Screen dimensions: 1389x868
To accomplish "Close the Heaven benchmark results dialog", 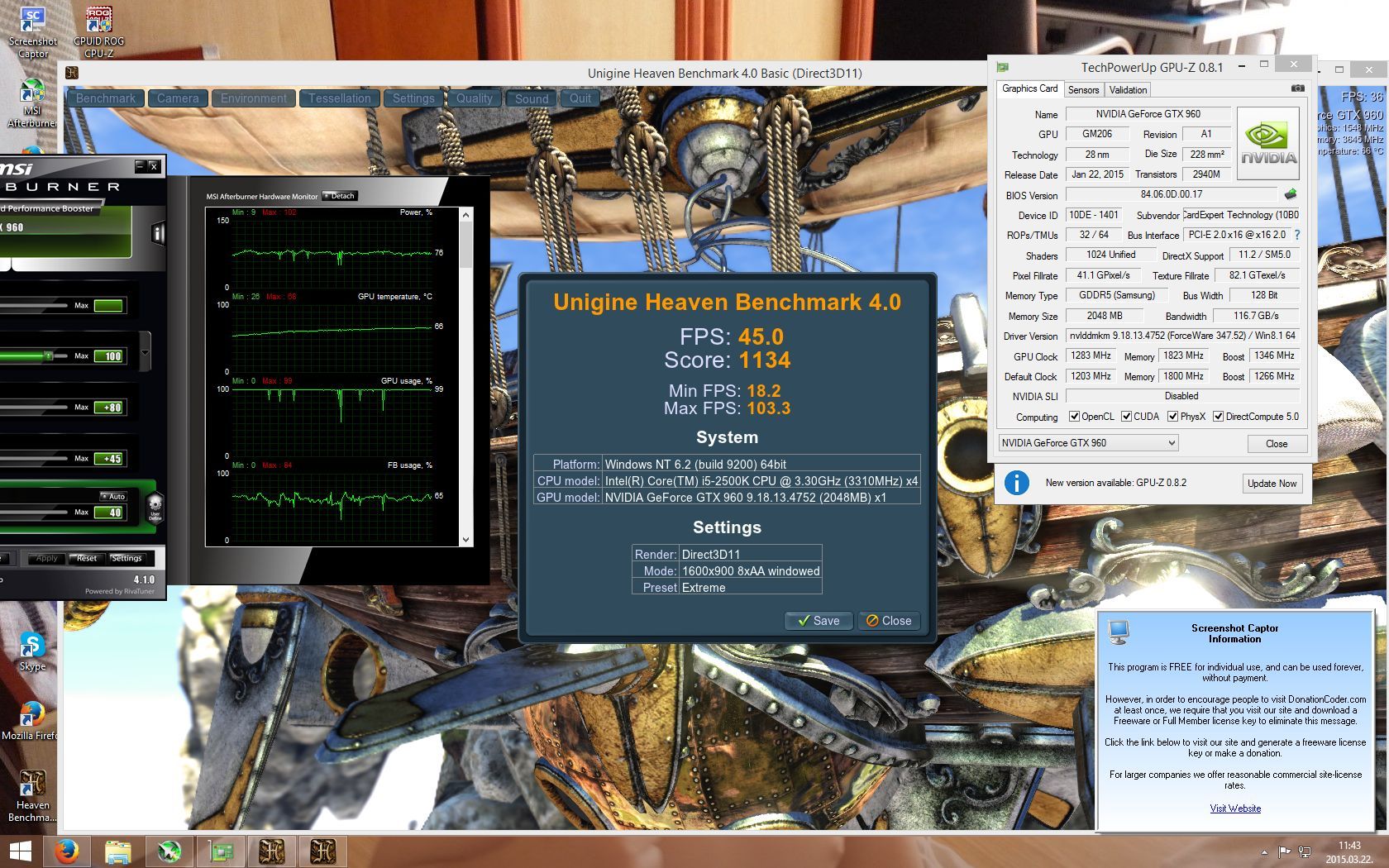I will [889, 621].
